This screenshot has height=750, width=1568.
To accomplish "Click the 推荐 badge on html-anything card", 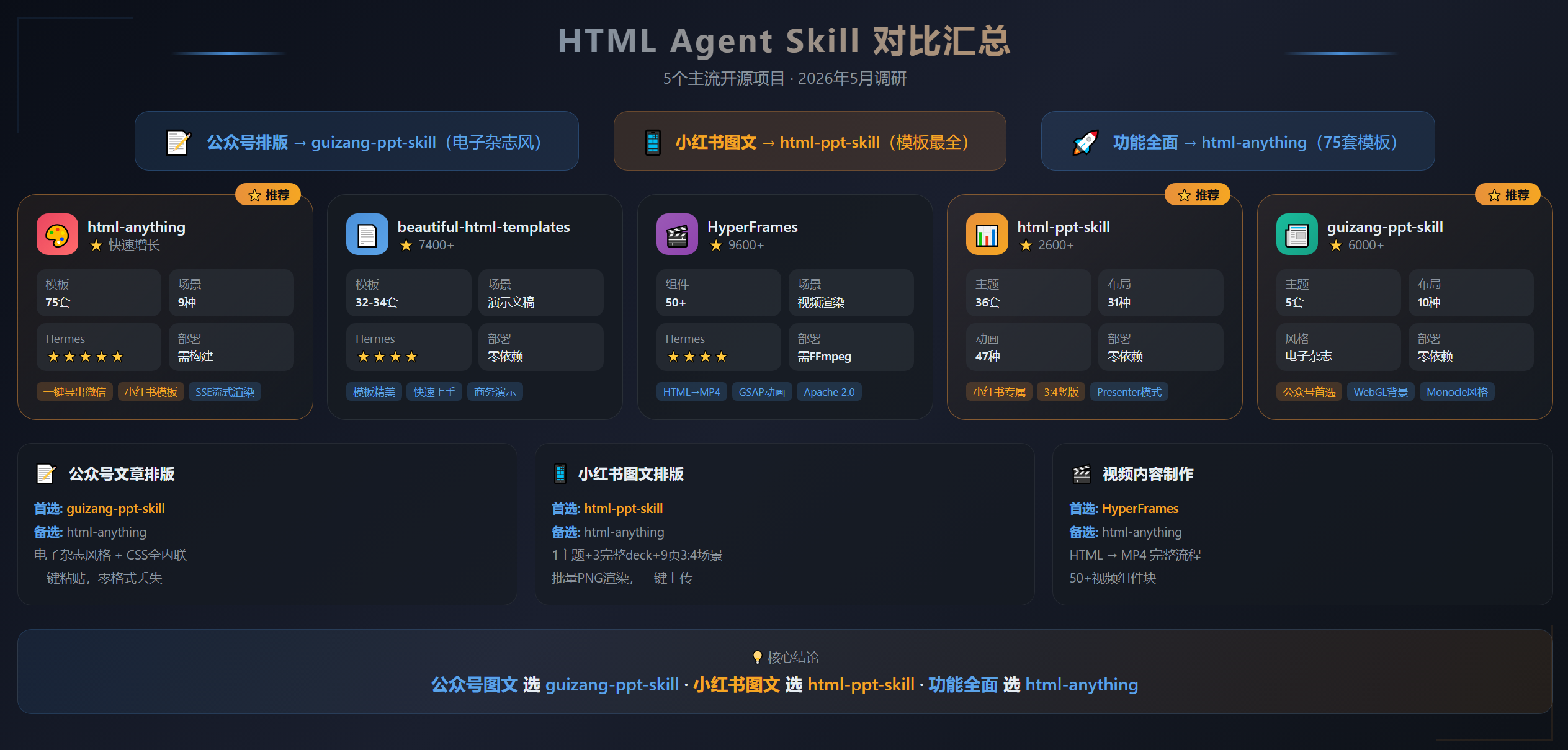I will pyautogui.click(x=268, y=195).
